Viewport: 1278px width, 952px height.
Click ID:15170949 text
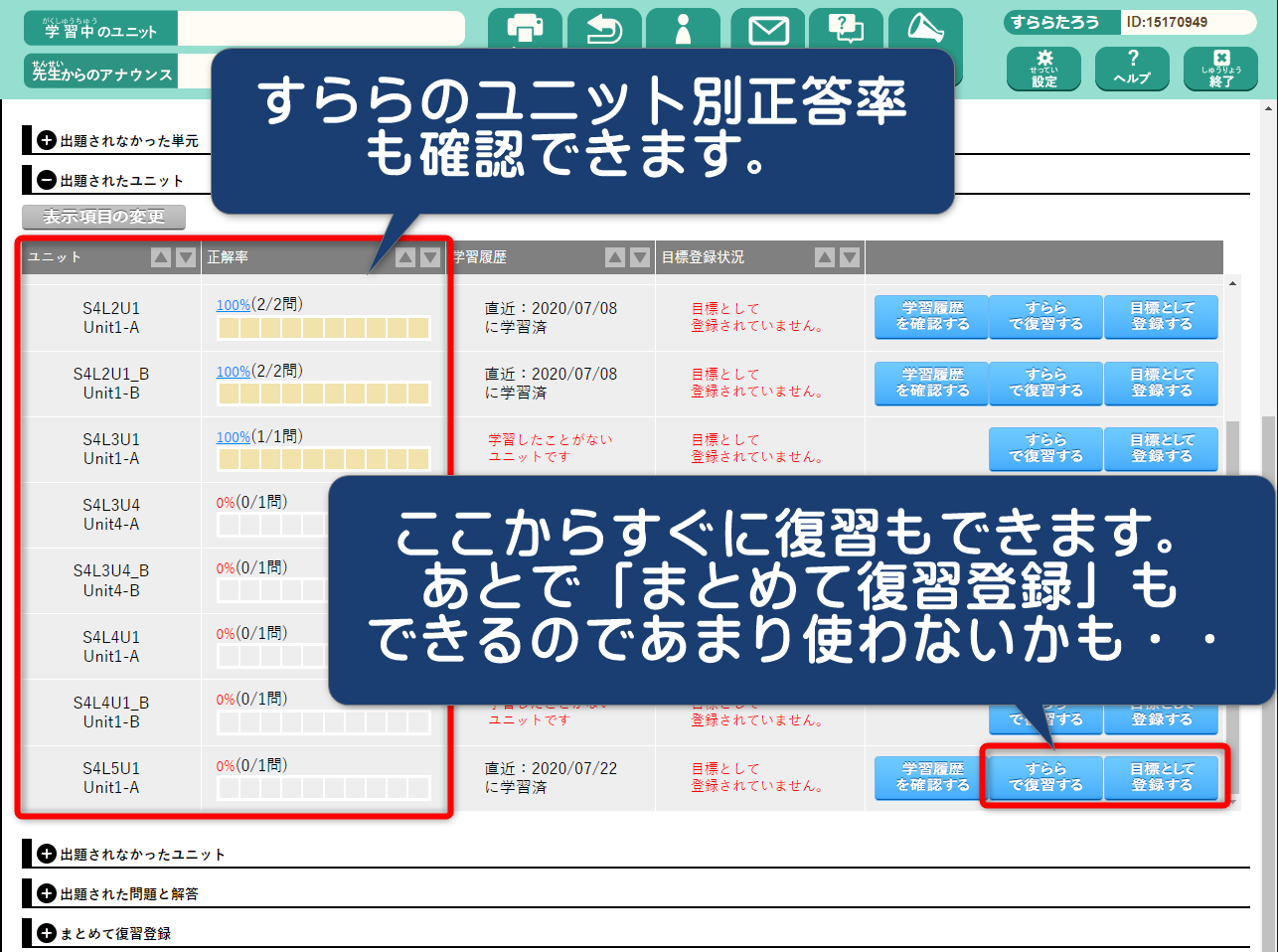[1167, 22]
